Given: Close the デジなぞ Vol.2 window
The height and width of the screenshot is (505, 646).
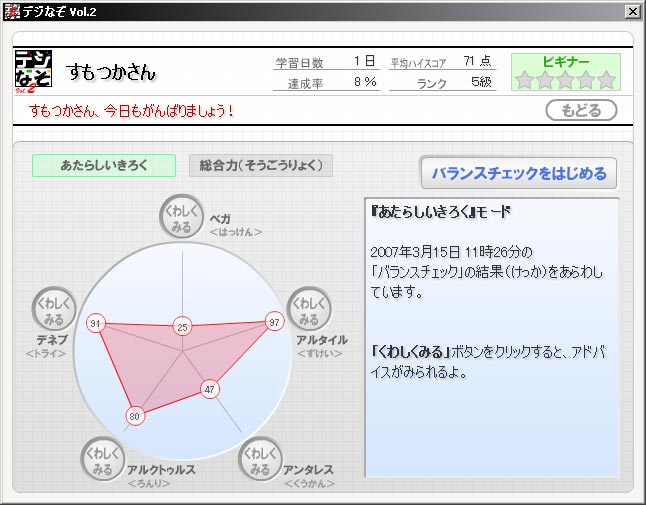Looking at the screenshot, I should [632, 12].
